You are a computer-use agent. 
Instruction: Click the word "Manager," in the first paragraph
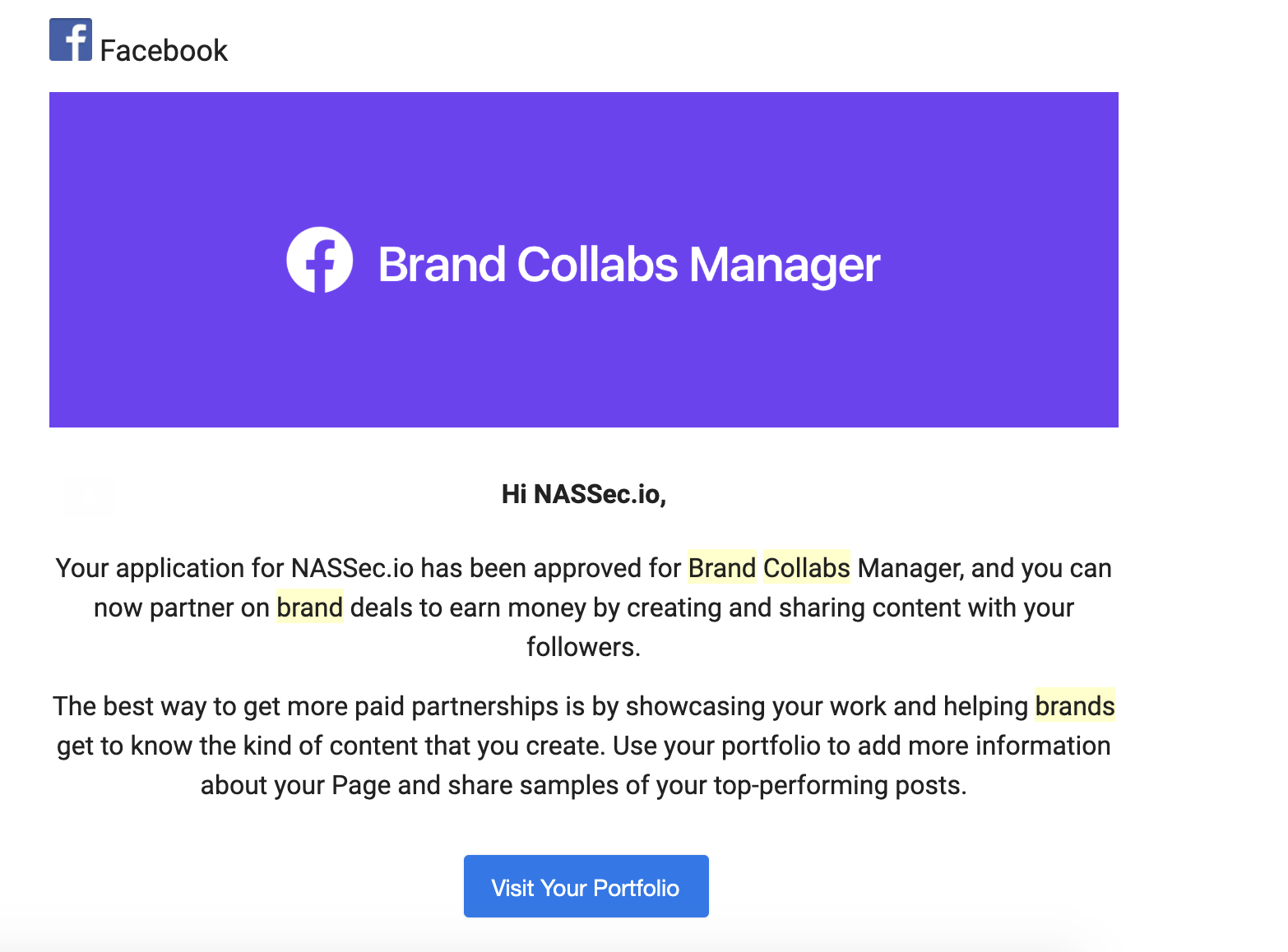click(x=910, y=568)
